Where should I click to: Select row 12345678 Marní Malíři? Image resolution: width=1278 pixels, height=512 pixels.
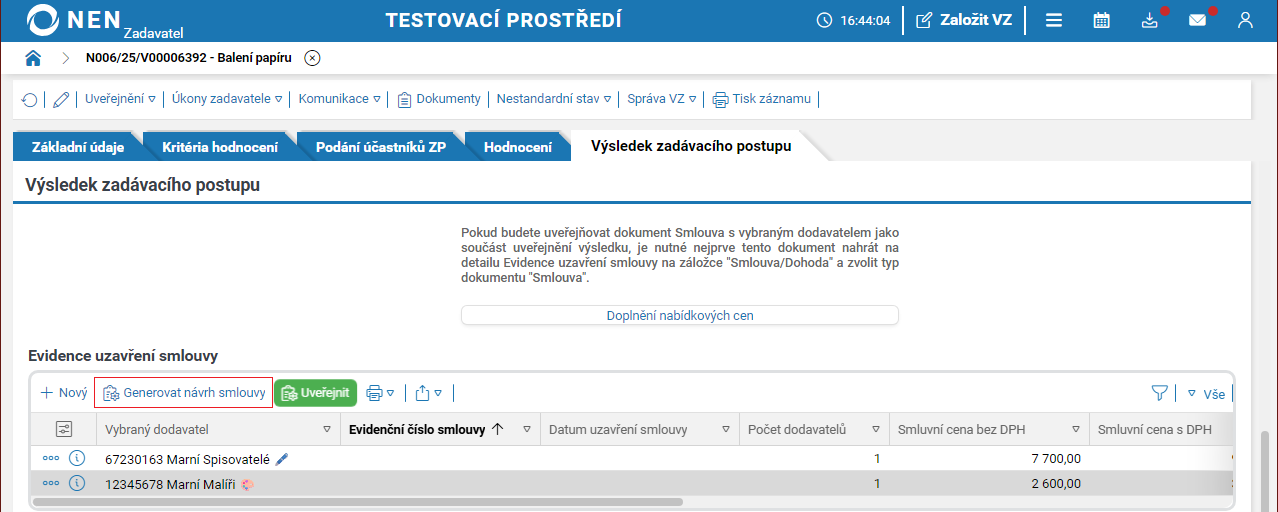[x=632, y=484]
